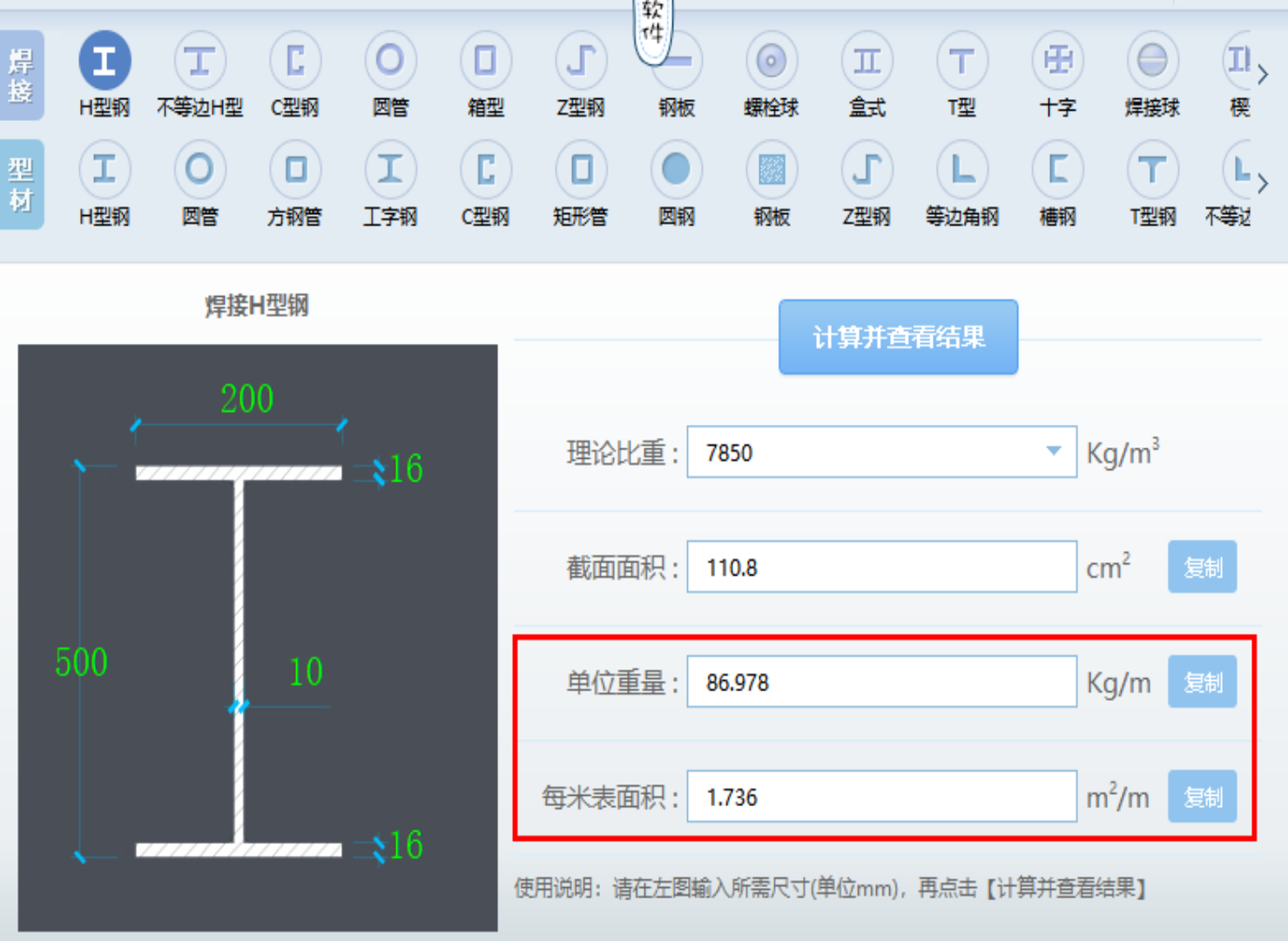Select welded 楔 section icon
This screenshot has width=1288, height=942.
point(1237,61)
